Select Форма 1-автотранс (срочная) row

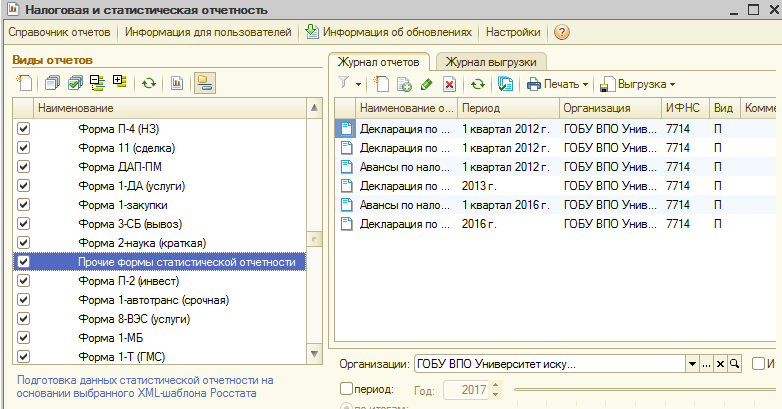click(x=160, y=300)
